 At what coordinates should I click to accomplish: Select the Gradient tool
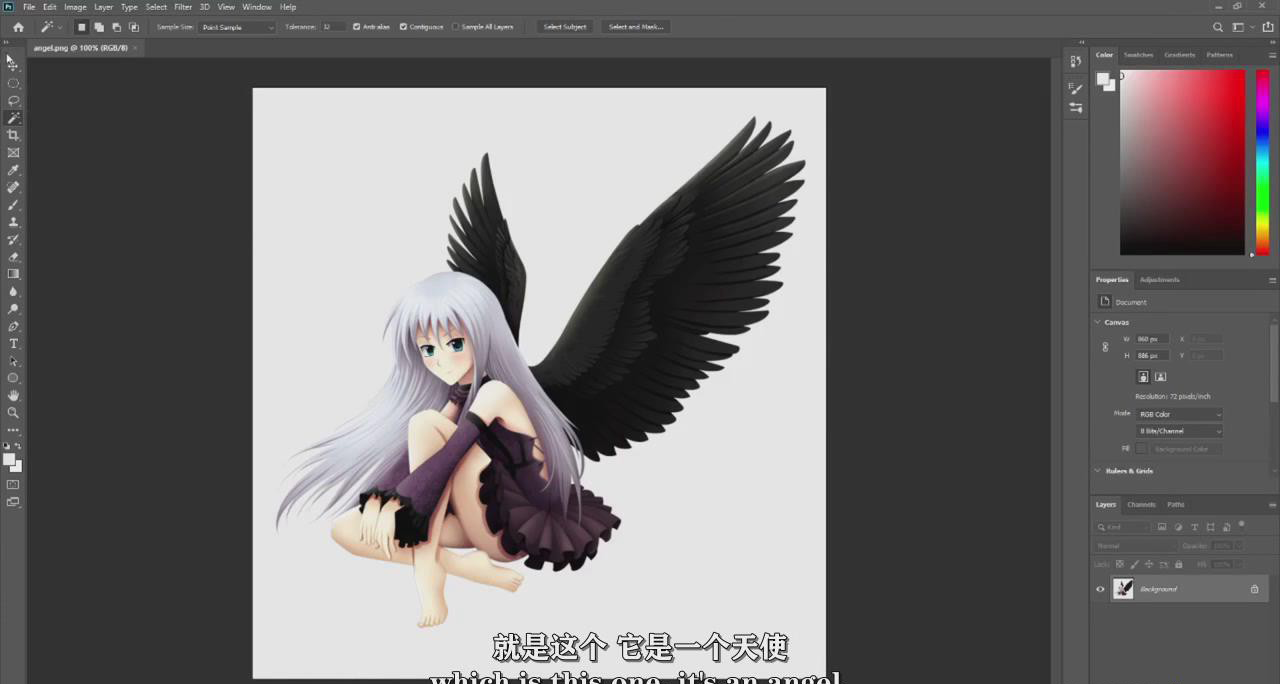point(13,274)
